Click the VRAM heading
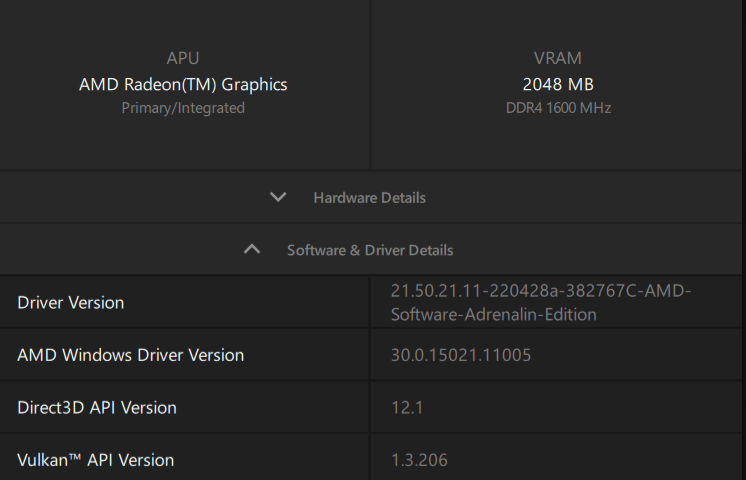746x480 pixels. coord(558,58)
